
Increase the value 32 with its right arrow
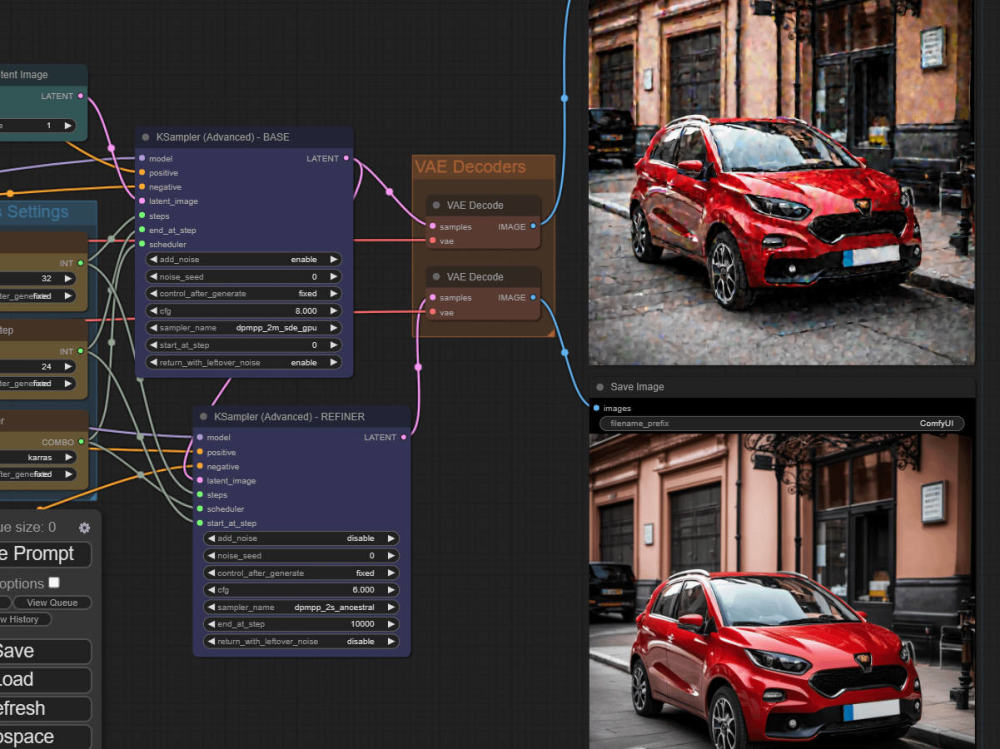click(x=68, y=278)
